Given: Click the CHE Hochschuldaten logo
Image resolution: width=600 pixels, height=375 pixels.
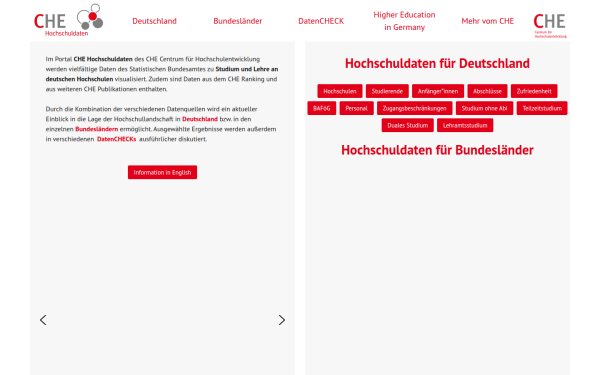Looking at the screenshot, I should coord(68,20).
